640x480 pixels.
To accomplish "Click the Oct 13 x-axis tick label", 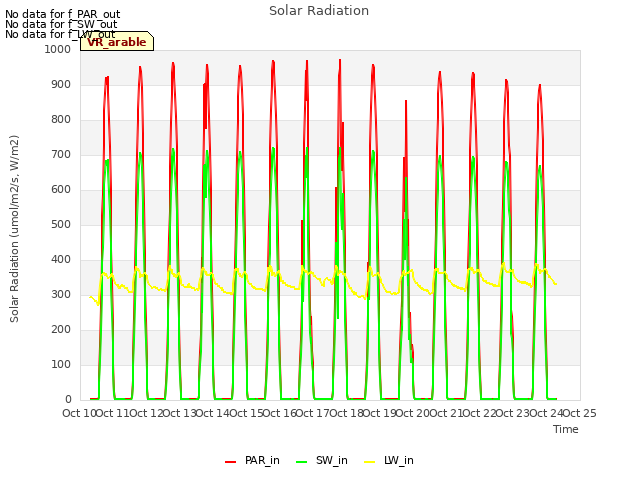I will [x=179, y=413].
